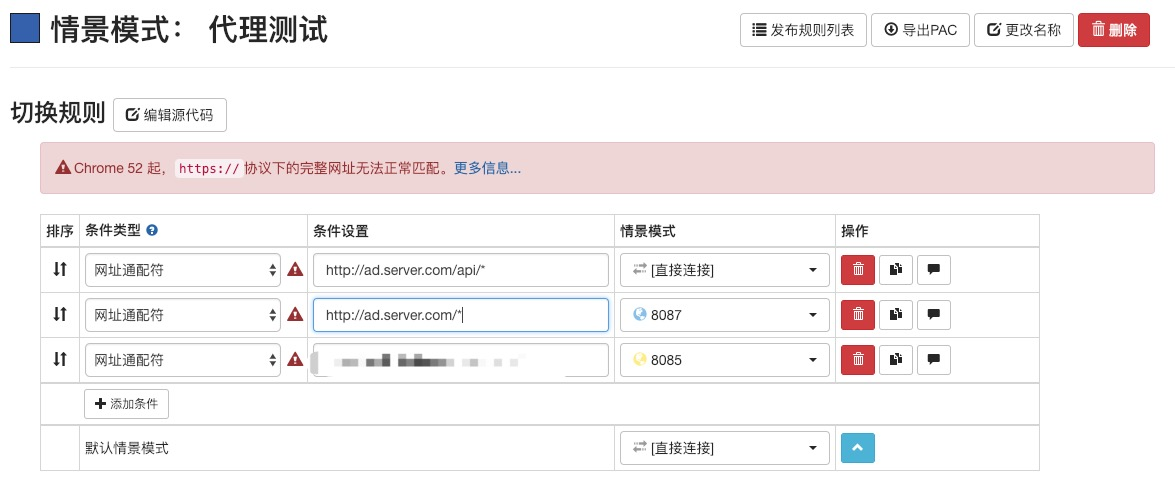Viewport: 1175px width, 490px height.
Task: Add a note to the 8087 rule
Action: pyautogui.click(x=934, y=315)
